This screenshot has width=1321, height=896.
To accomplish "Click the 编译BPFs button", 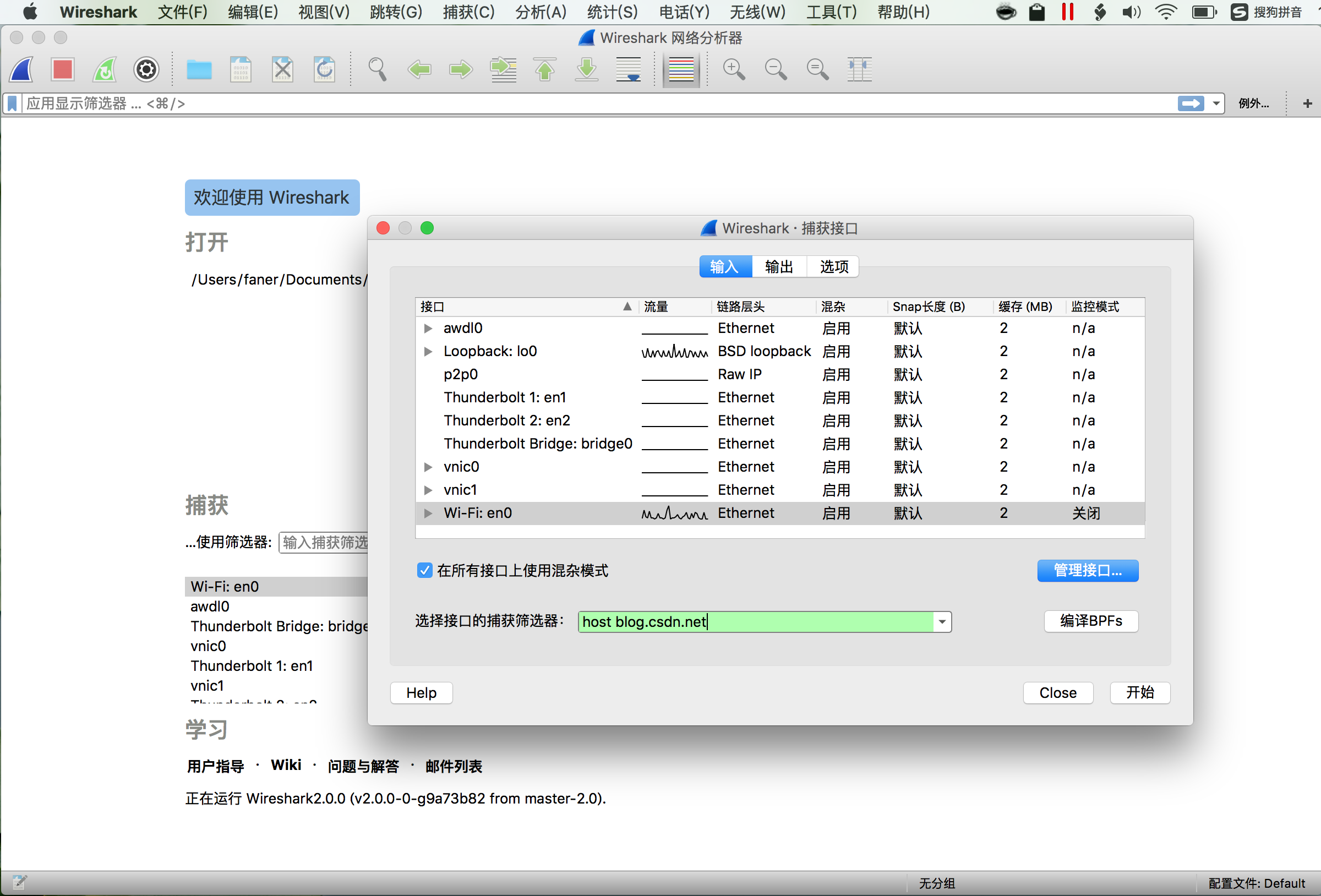I will click(x=1091, y=621).
